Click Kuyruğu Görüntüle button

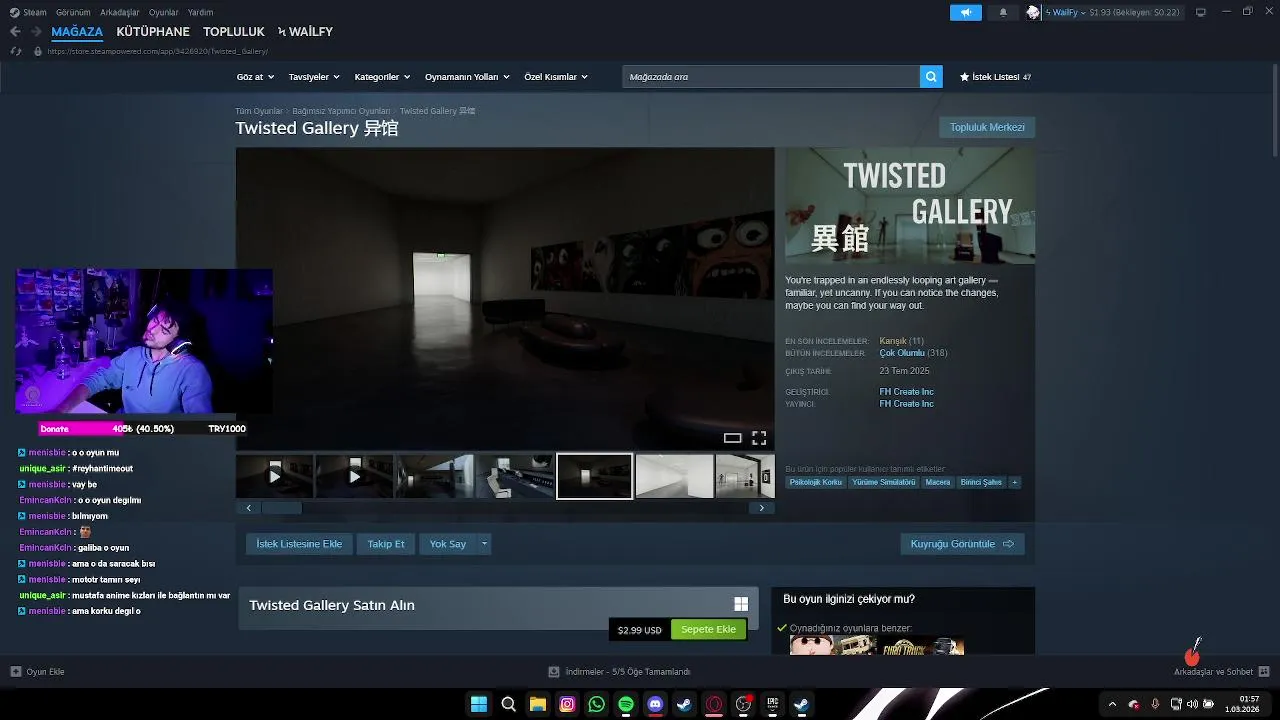click(x=962, y=544)
